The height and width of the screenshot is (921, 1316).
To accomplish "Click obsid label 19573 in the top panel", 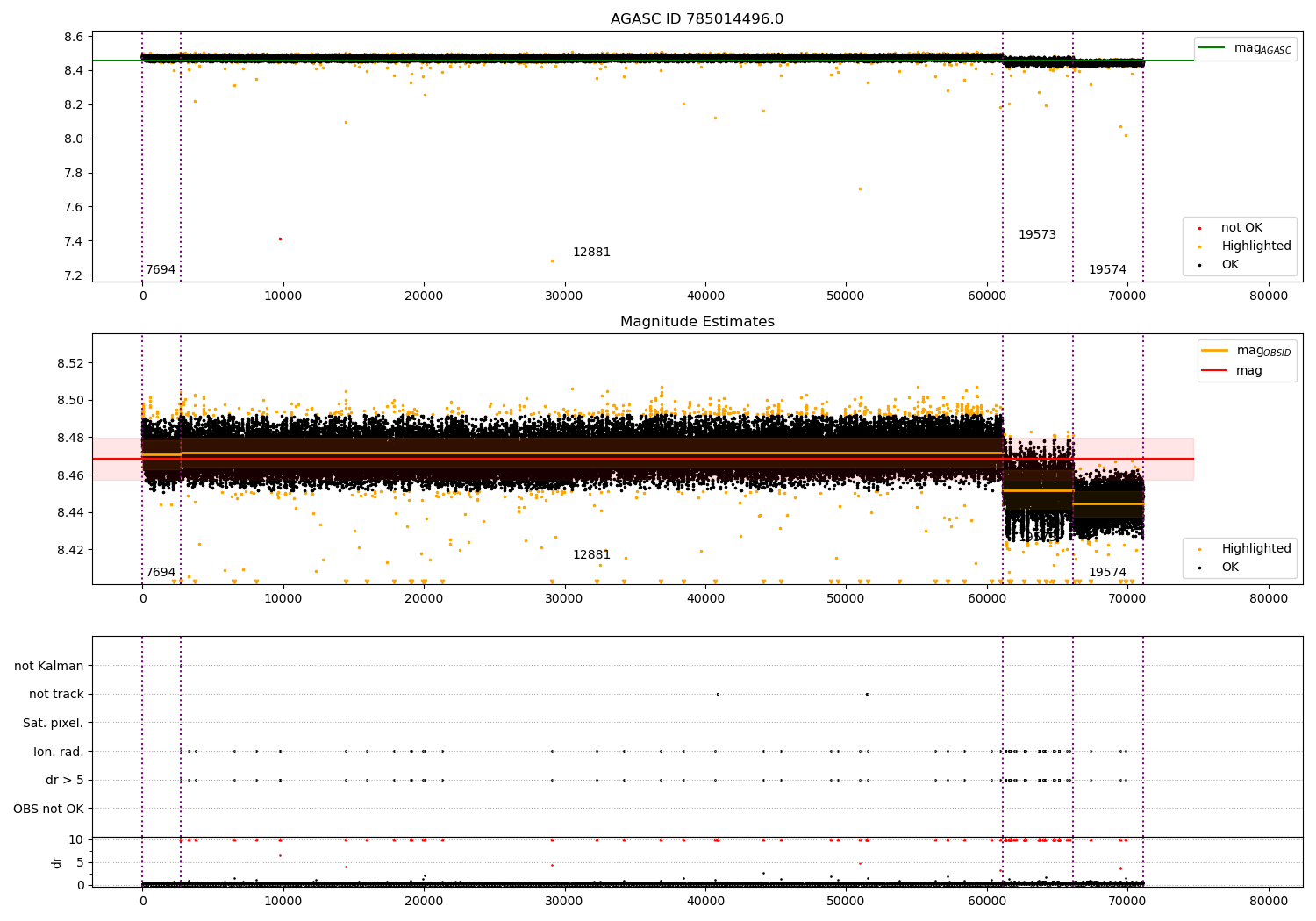I will click(1037, 235).
